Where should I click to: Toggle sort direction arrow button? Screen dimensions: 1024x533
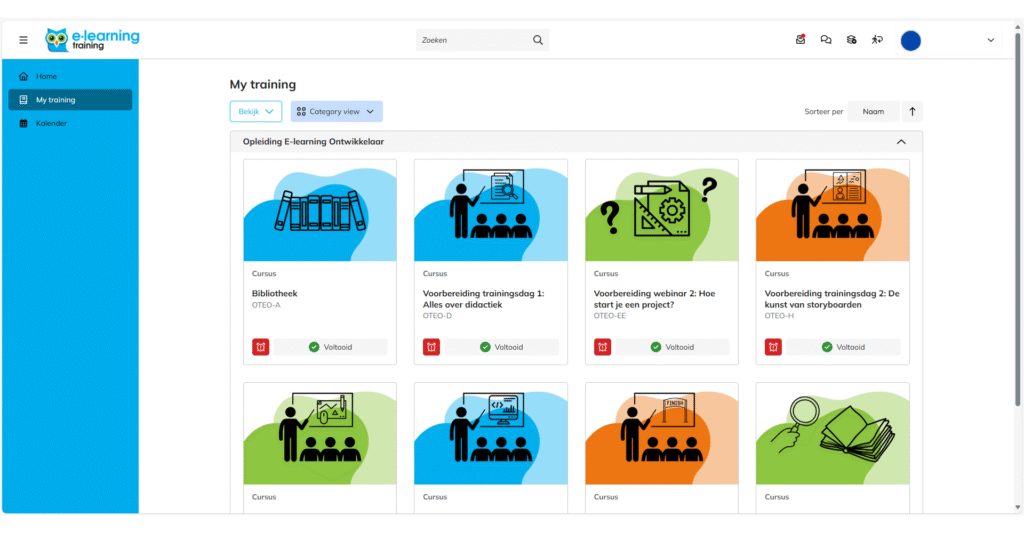coord(912,112)
